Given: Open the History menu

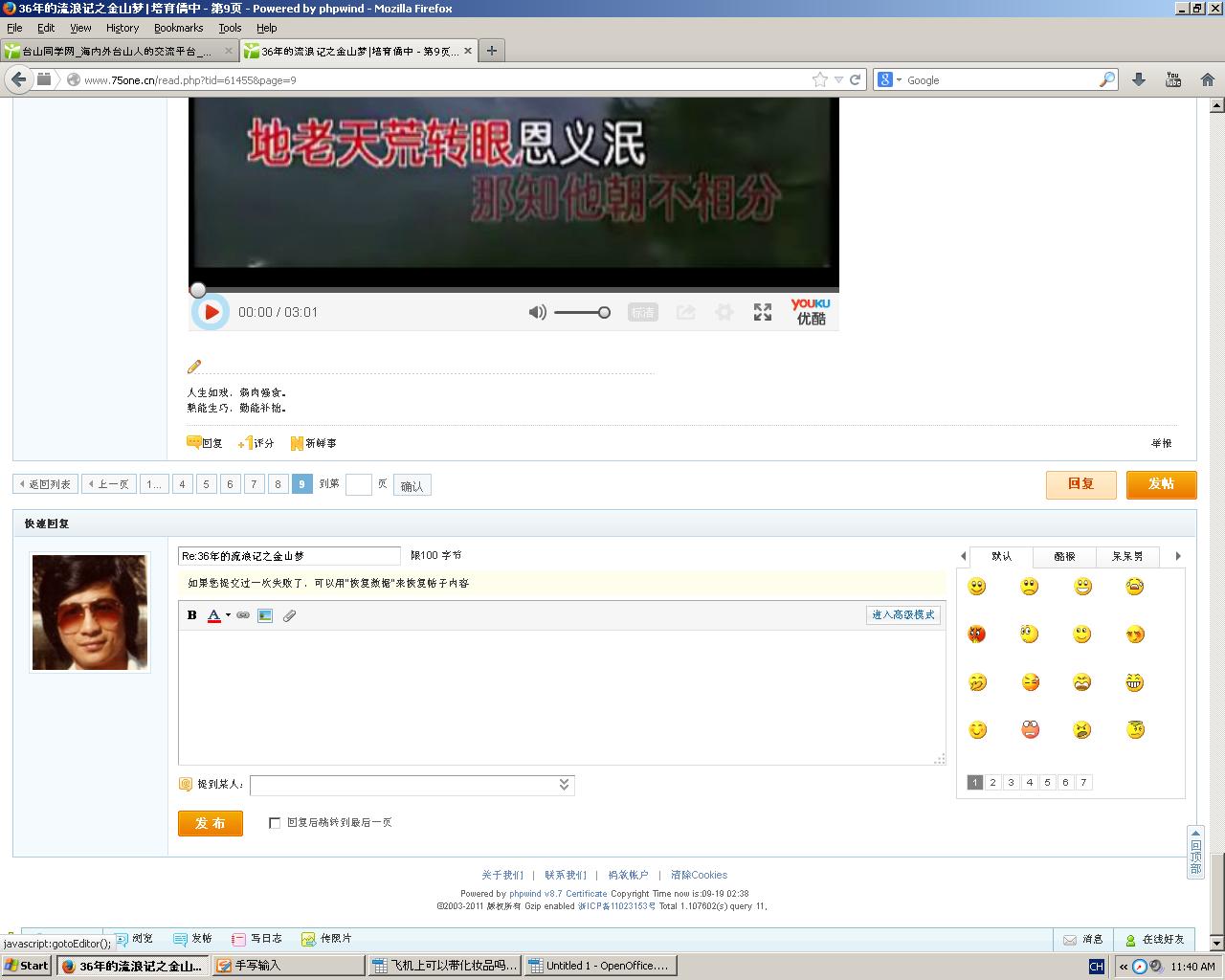Looking at the screenshot, I should tap(122, 28).
